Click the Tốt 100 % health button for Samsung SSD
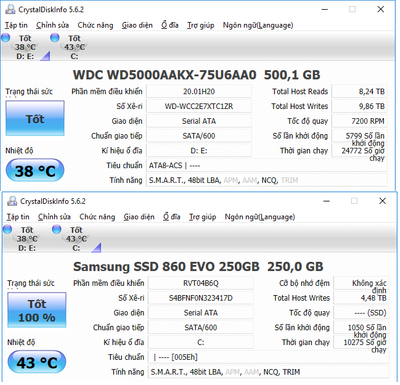 pos(37,310)
